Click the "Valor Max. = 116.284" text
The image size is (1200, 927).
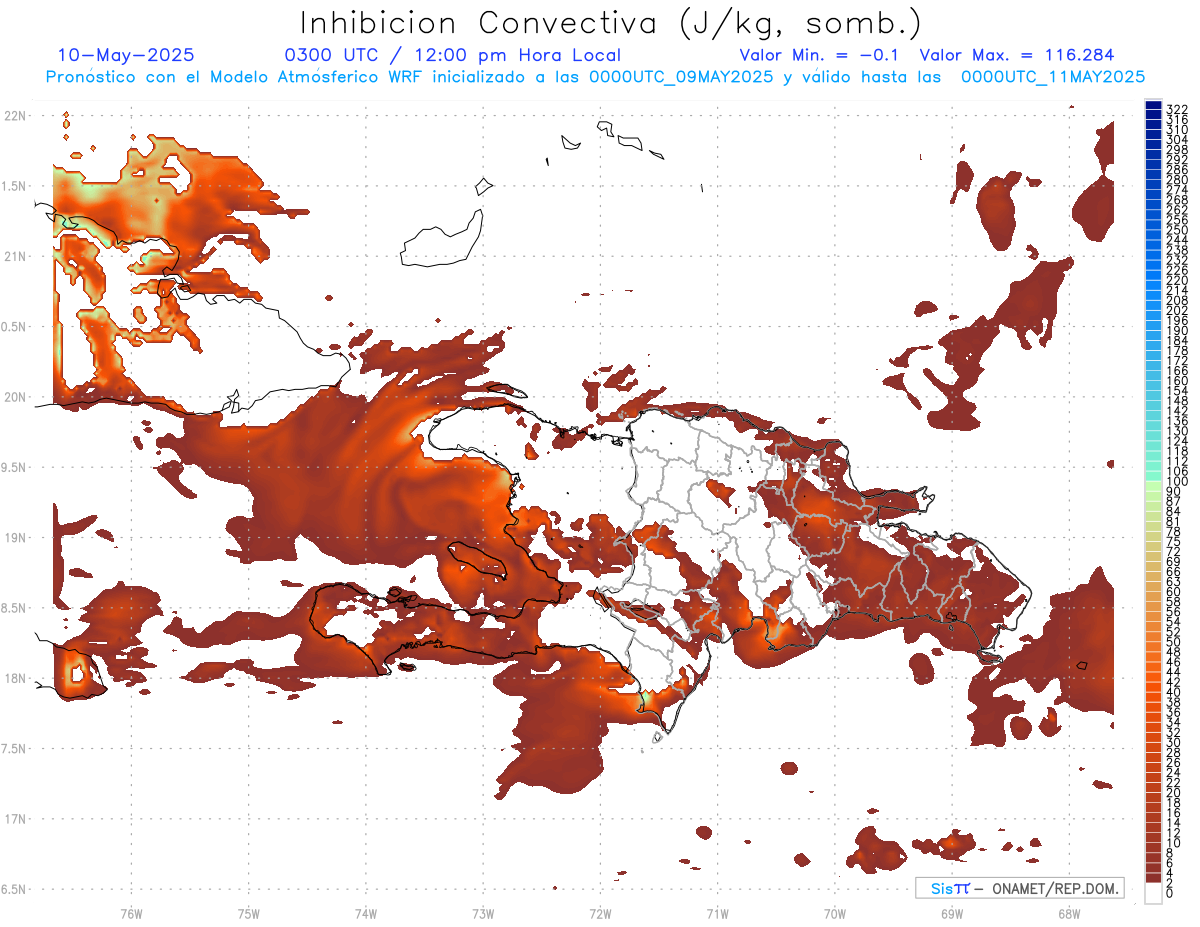pyautogui.click(x=1016, y=55)
